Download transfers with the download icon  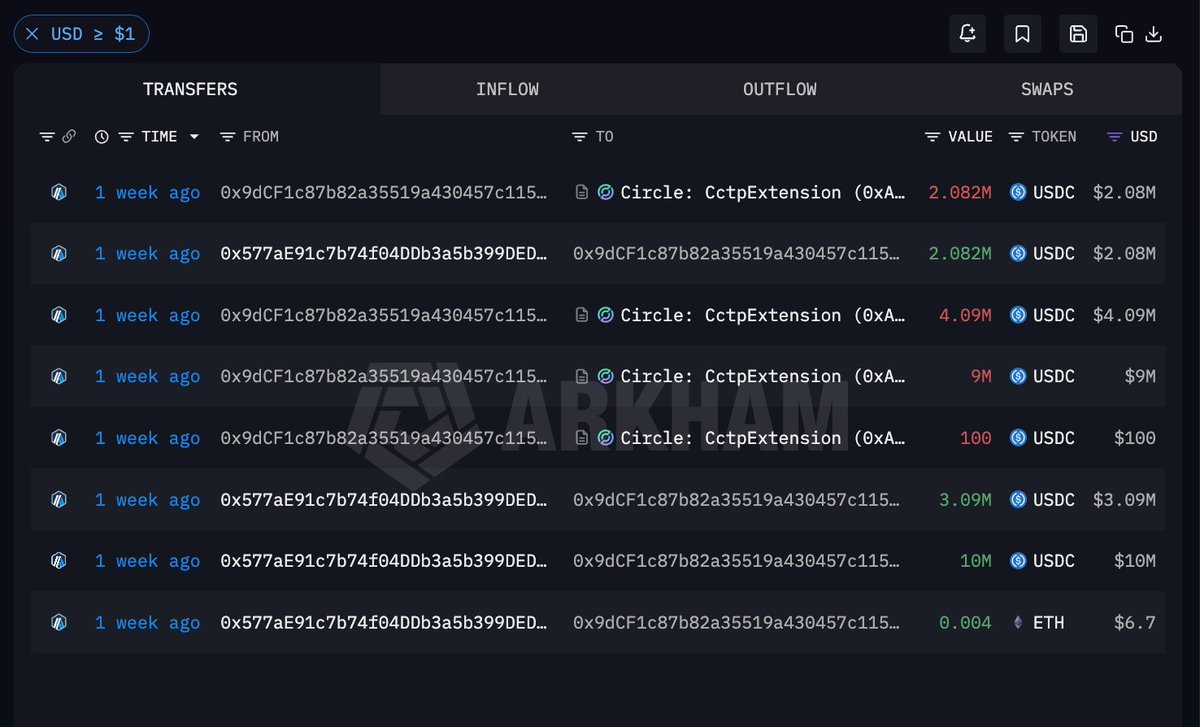point(1153,34)
